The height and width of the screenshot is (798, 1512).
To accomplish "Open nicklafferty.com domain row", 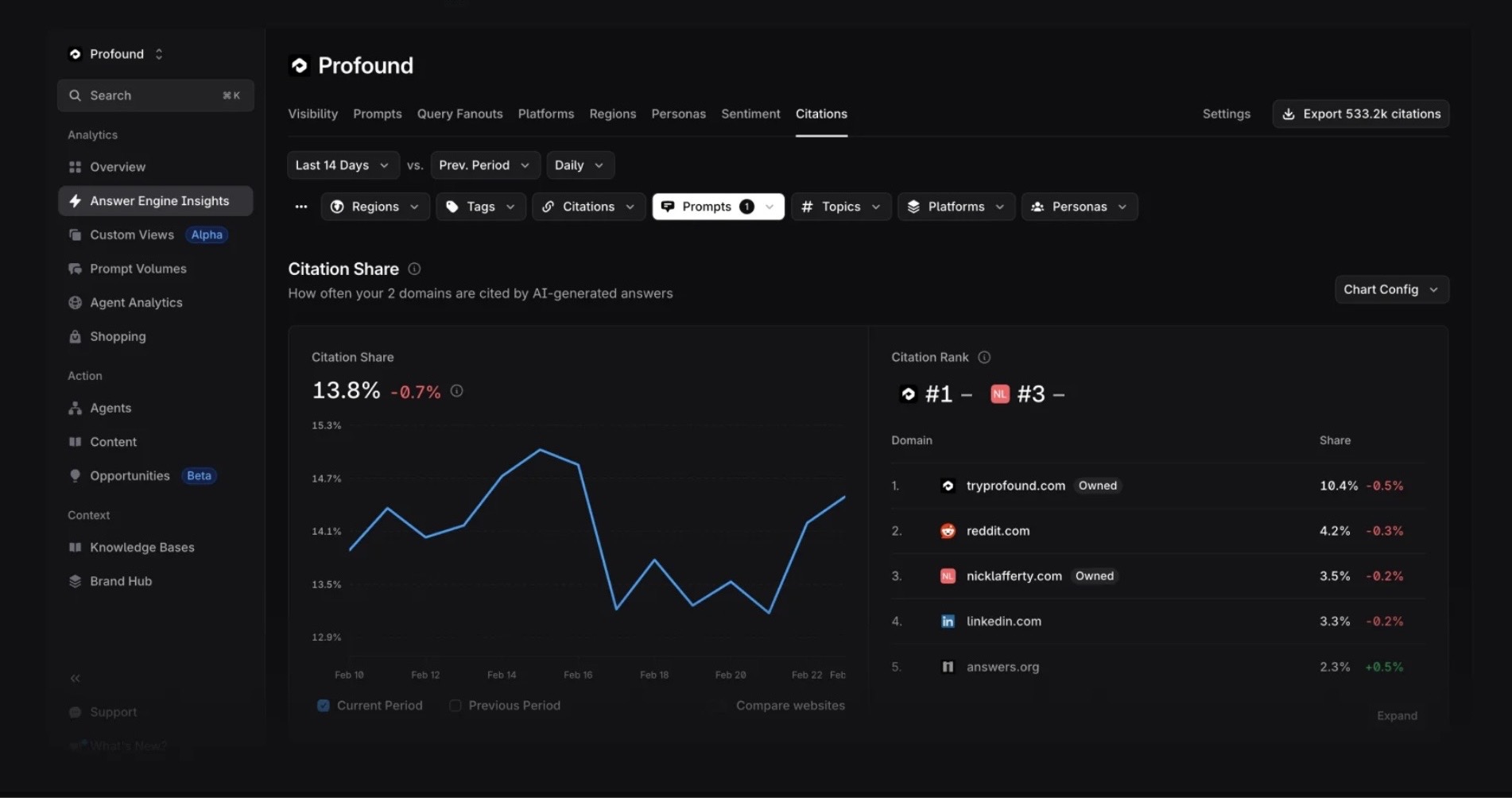I will click(1157, 576).
